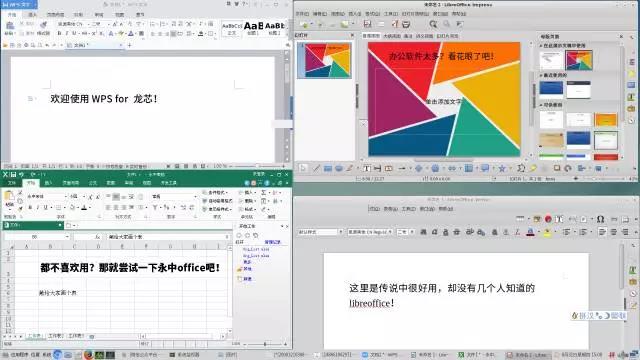This screenshot has height=360, width=640.
Task: Open the second ribbon tab in WPS Writer
Action: [32, 15]
